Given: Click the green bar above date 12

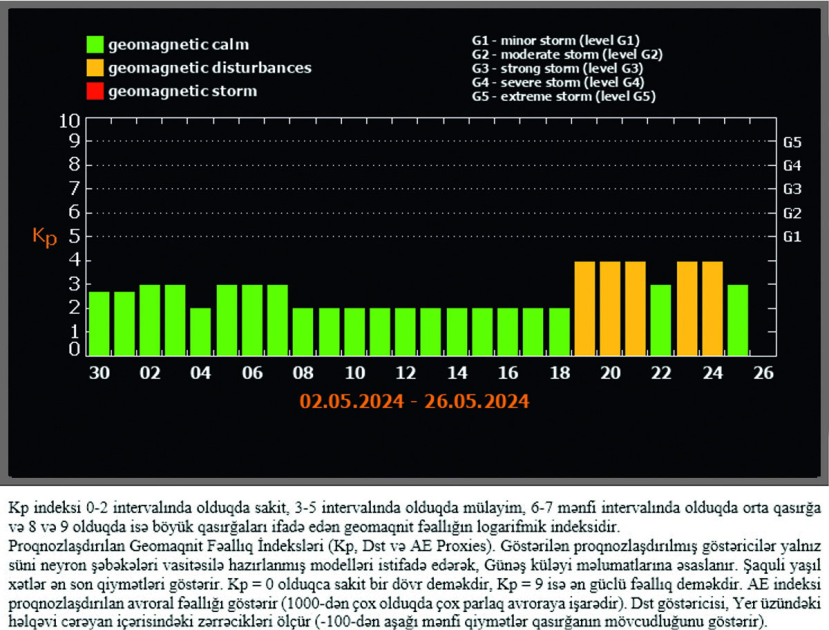Looking at the screenshot, I should tap(406, 332).
